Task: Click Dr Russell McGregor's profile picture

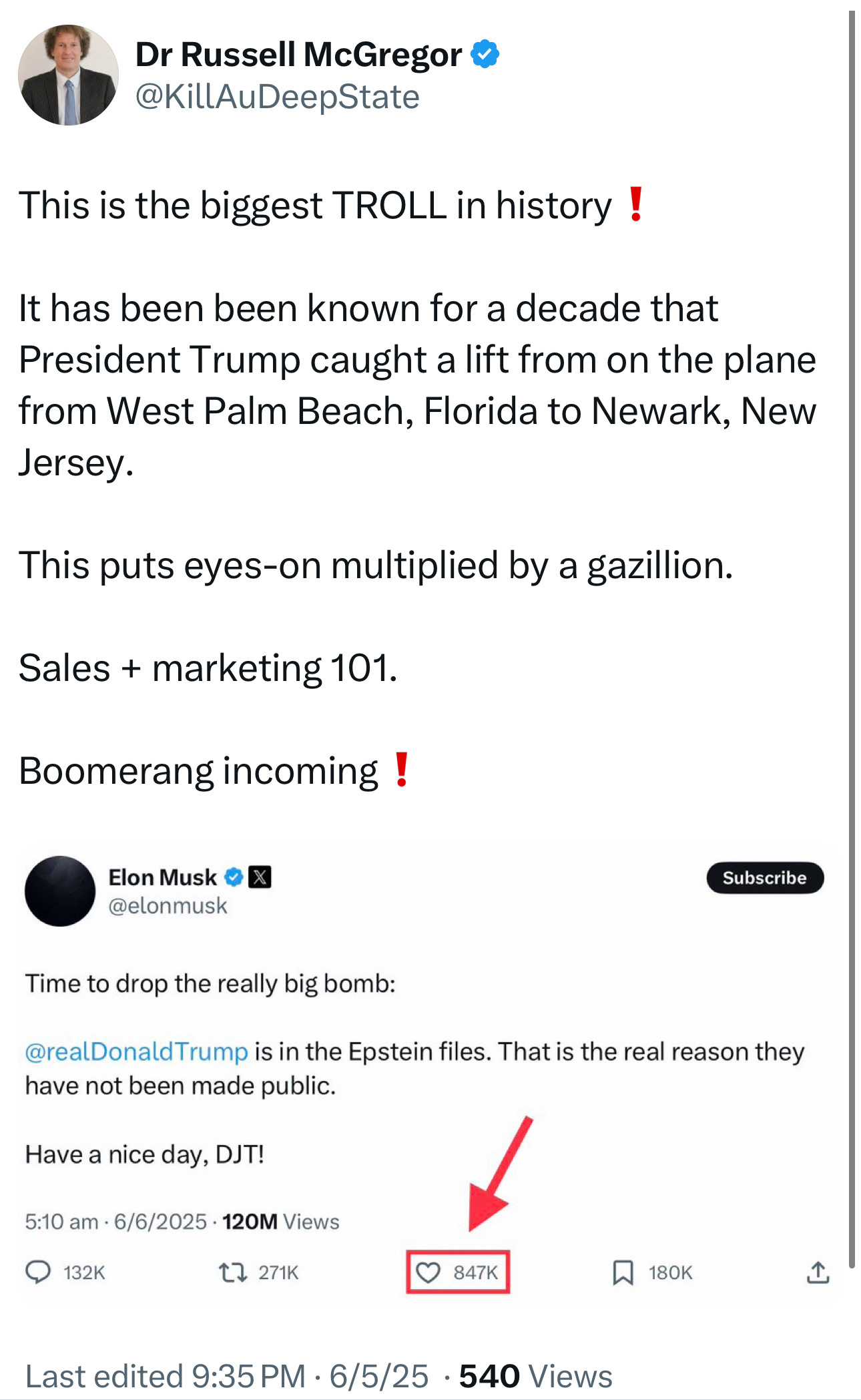Action: pyautogui.click(x=68, y=75)
